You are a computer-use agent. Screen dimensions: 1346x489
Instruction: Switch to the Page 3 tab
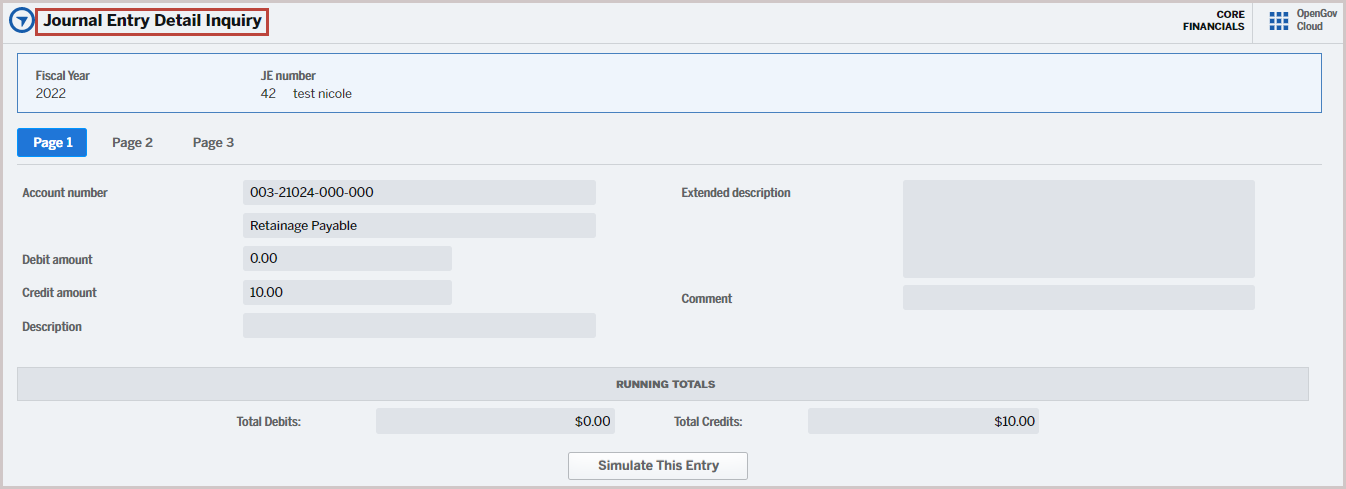[213, 143]
